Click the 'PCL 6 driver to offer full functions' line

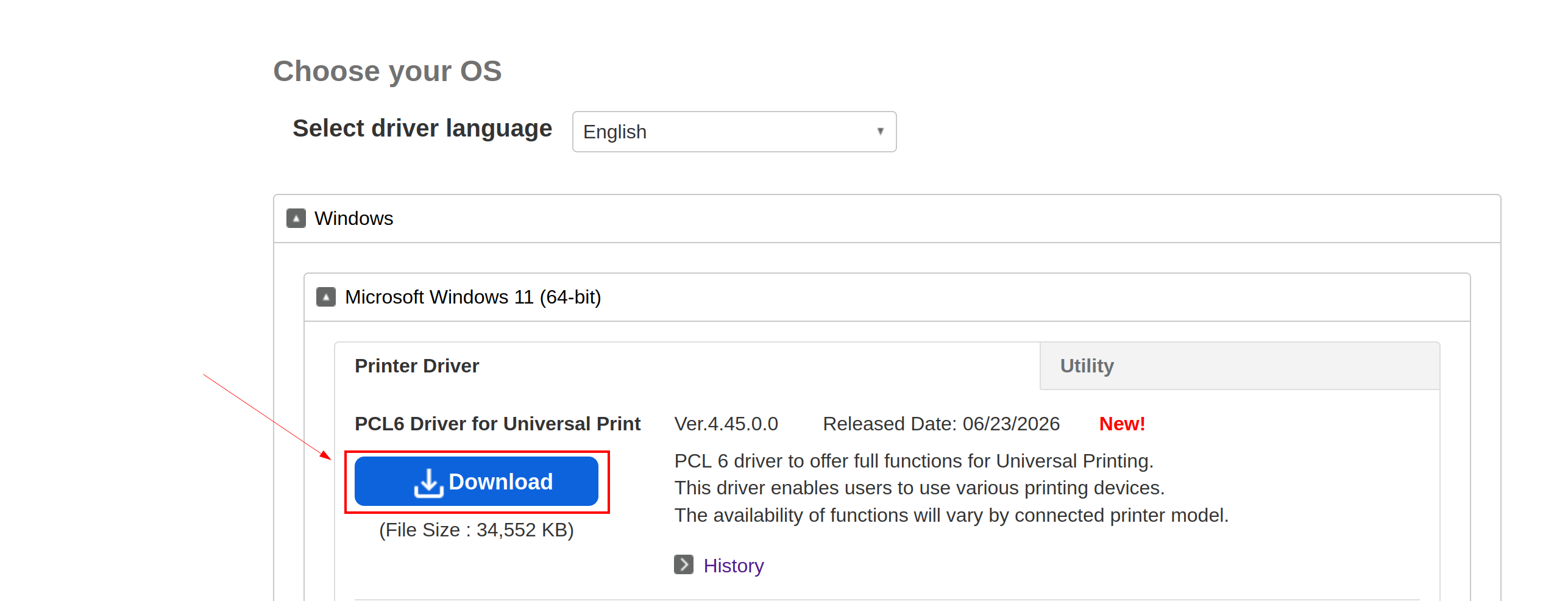(x=913, y=461)
